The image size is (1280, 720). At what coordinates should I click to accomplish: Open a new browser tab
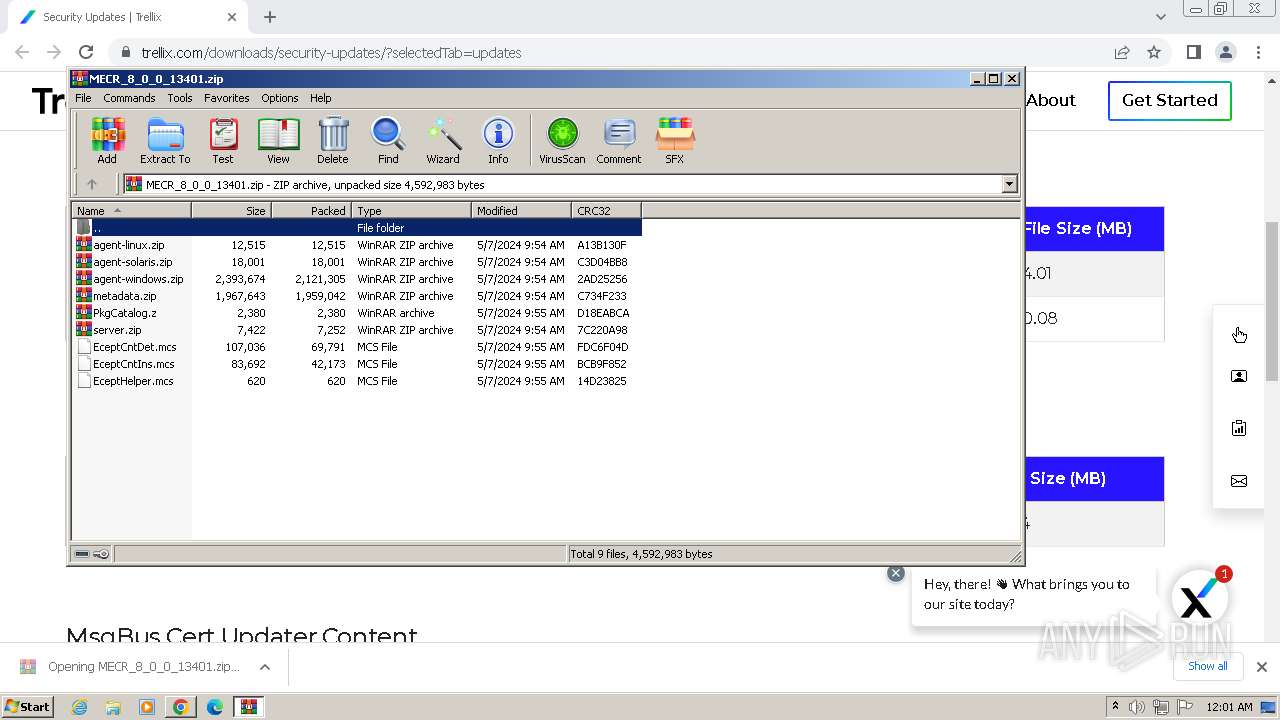(270, 17)
